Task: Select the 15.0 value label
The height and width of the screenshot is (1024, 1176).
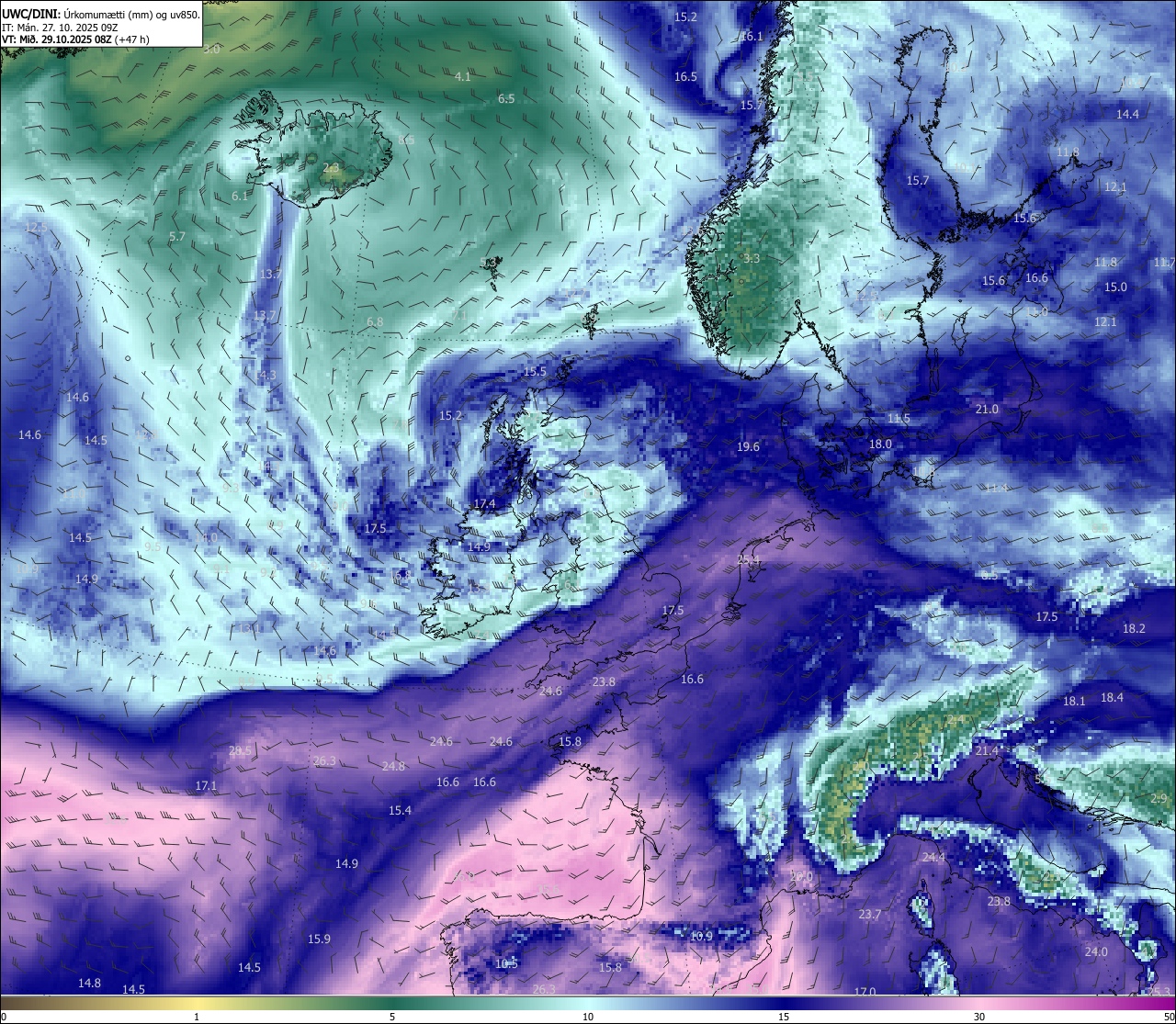Action: [1115, 287]
